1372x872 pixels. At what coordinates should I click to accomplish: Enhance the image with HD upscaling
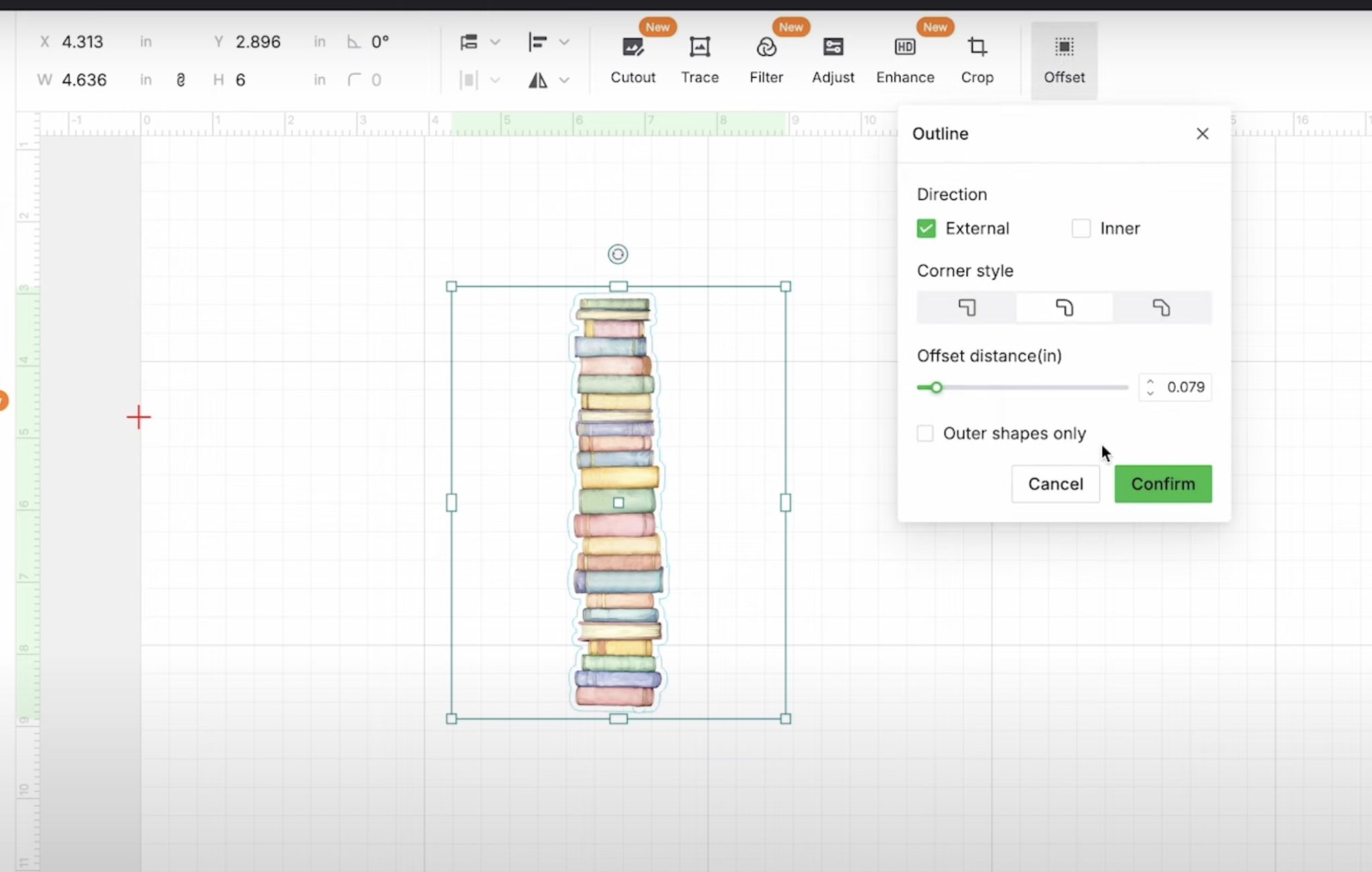(x=904, y=59)
